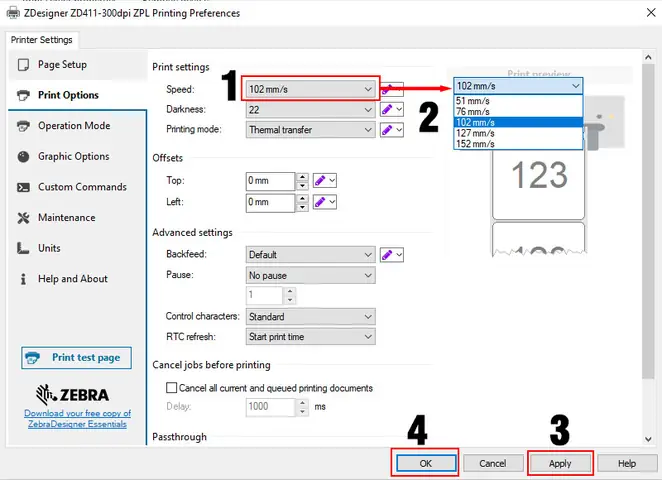This screenshot has height=480, width=662.
Task: Click the Cancel button
Action: pos(492,463)
